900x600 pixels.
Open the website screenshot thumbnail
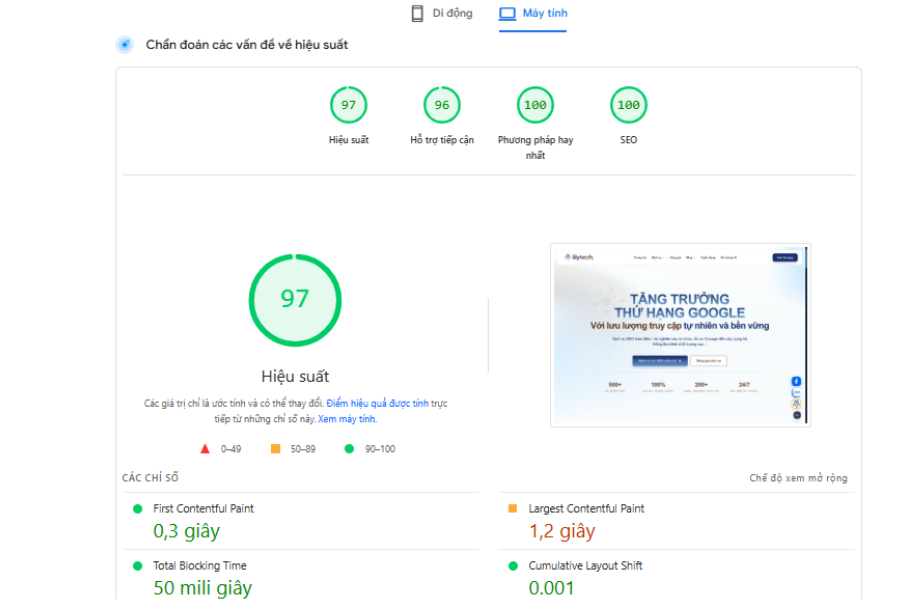pyautogui.click(x=680, y=335)
